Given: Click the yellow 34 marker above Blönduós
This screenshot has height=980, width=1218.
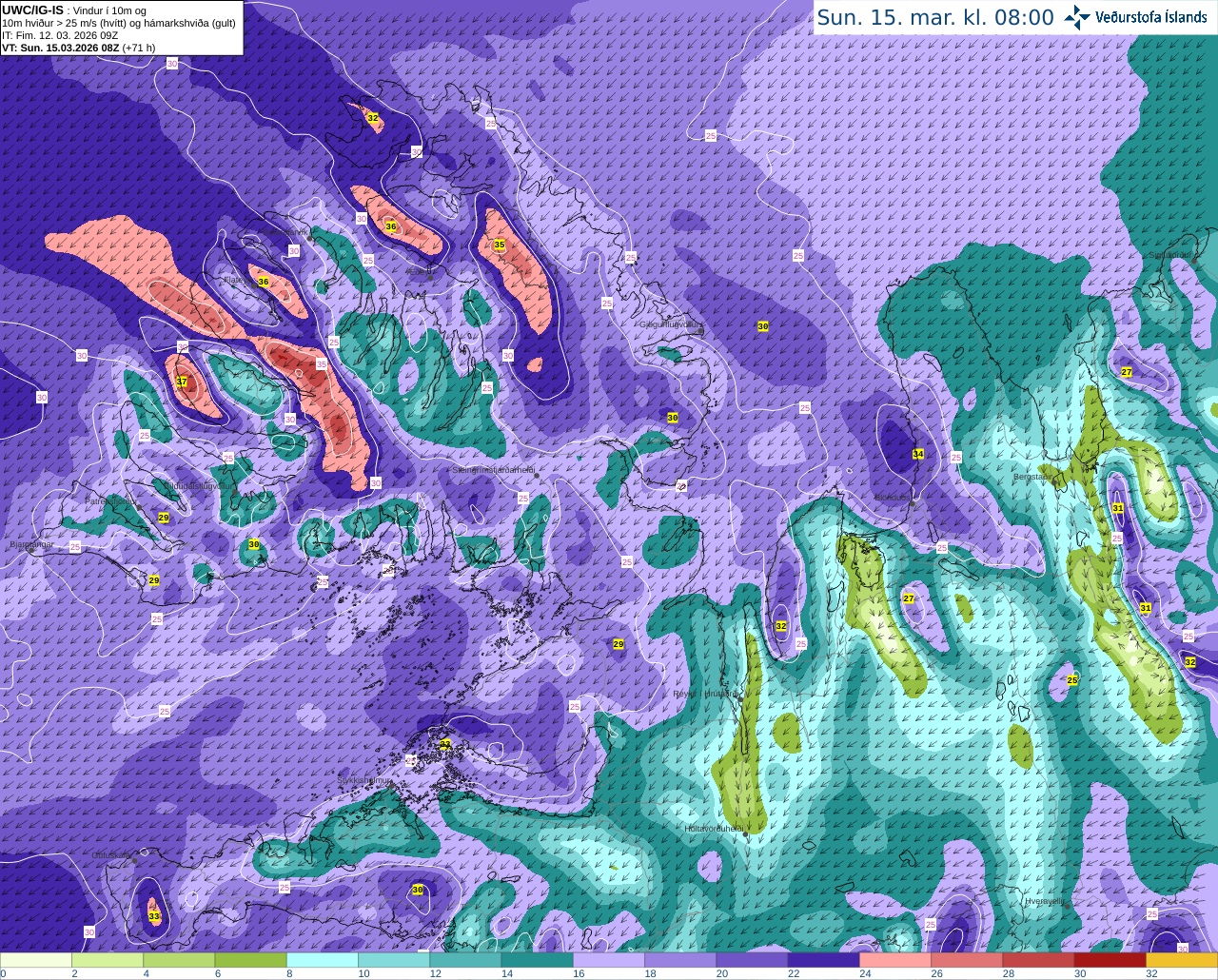Looking at the screenshot, I should click(x=918, y=454).
